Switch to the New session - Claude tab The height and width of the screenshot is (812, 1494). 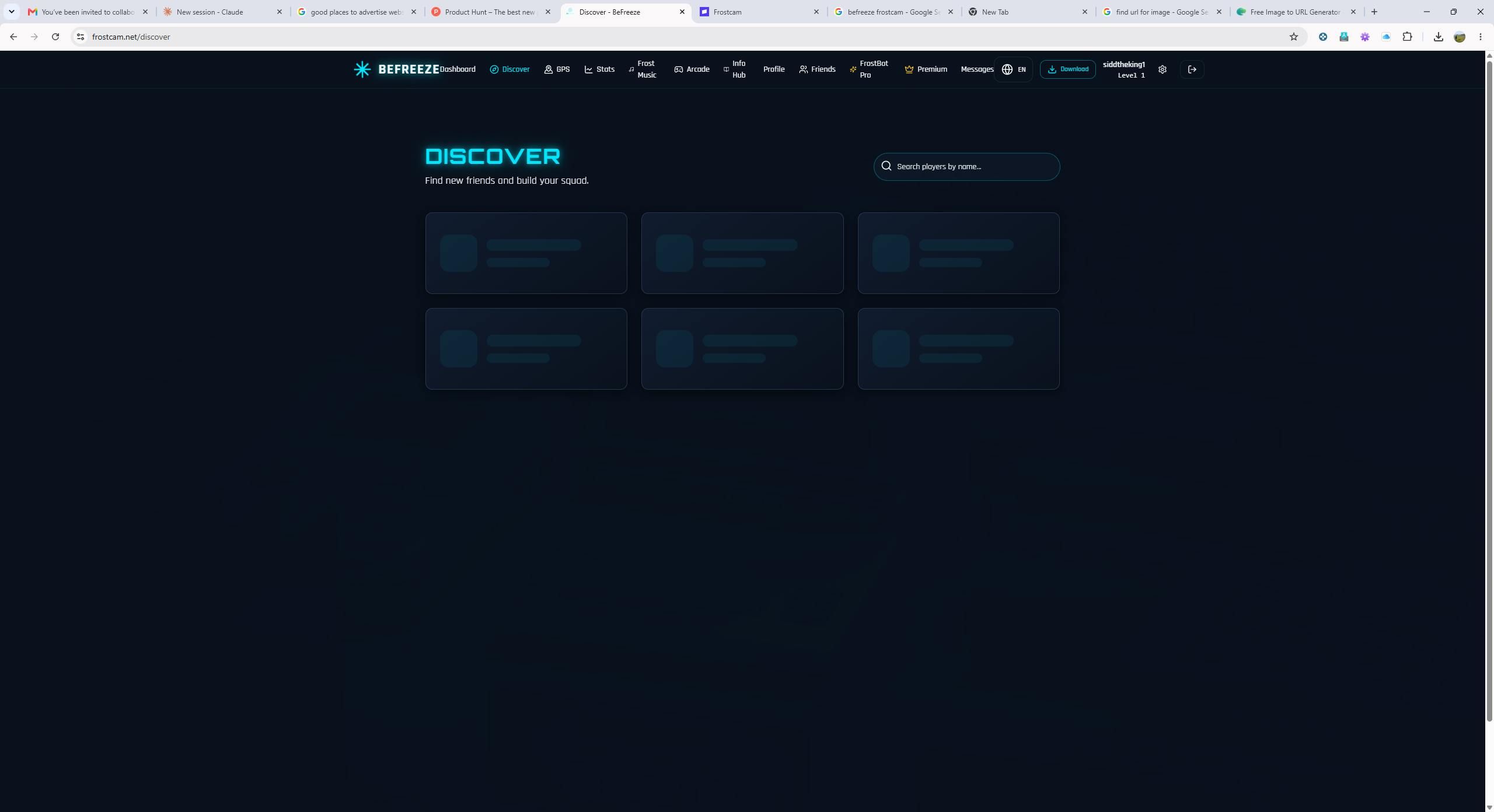click(x=223, y=12)
